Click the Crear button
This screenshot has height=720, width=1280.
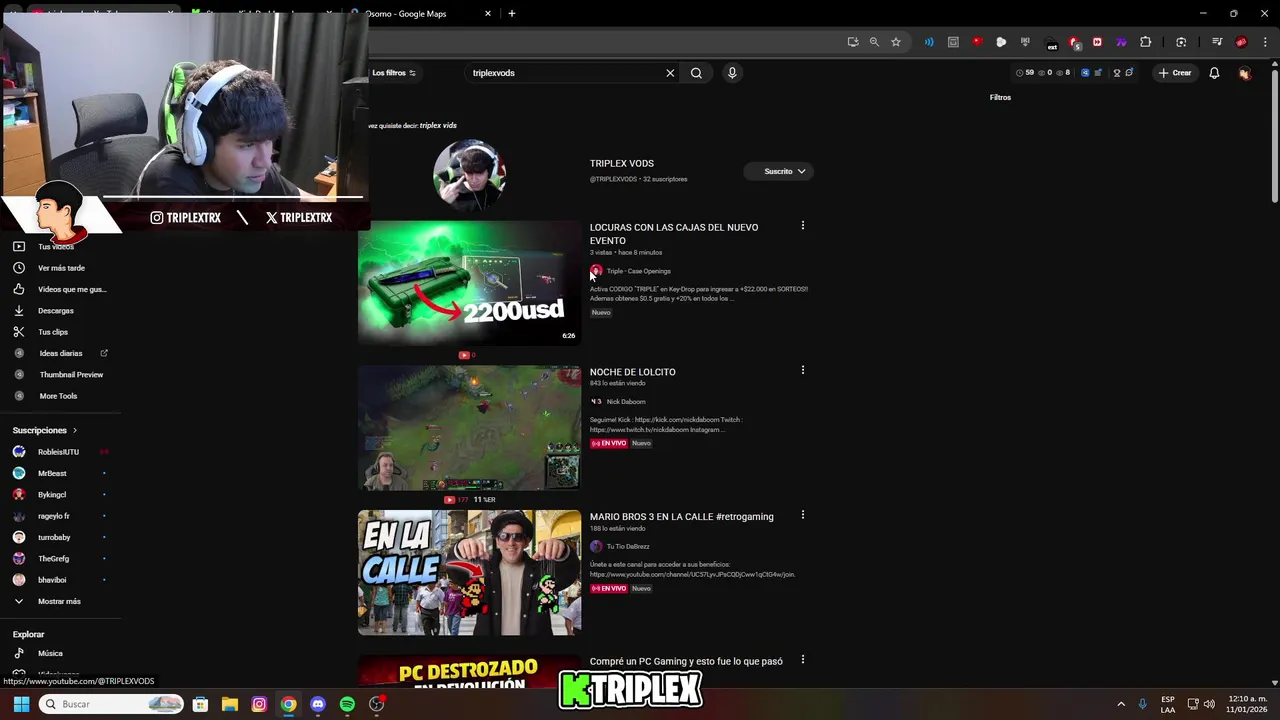pyautogui.click(x=1175, y=73)
